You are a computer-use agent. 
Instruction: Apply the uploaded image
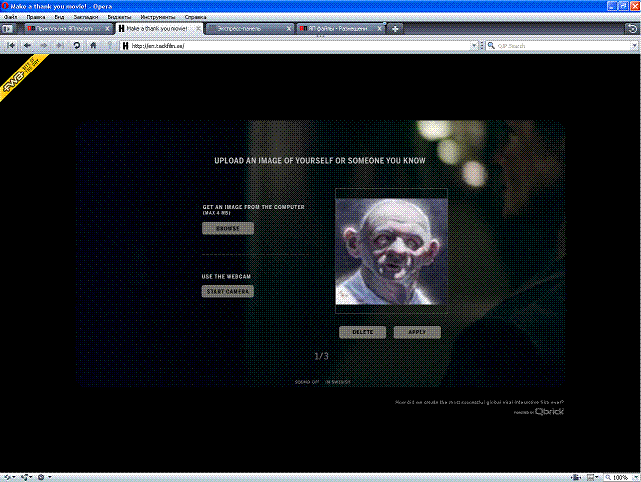[417, 332]
